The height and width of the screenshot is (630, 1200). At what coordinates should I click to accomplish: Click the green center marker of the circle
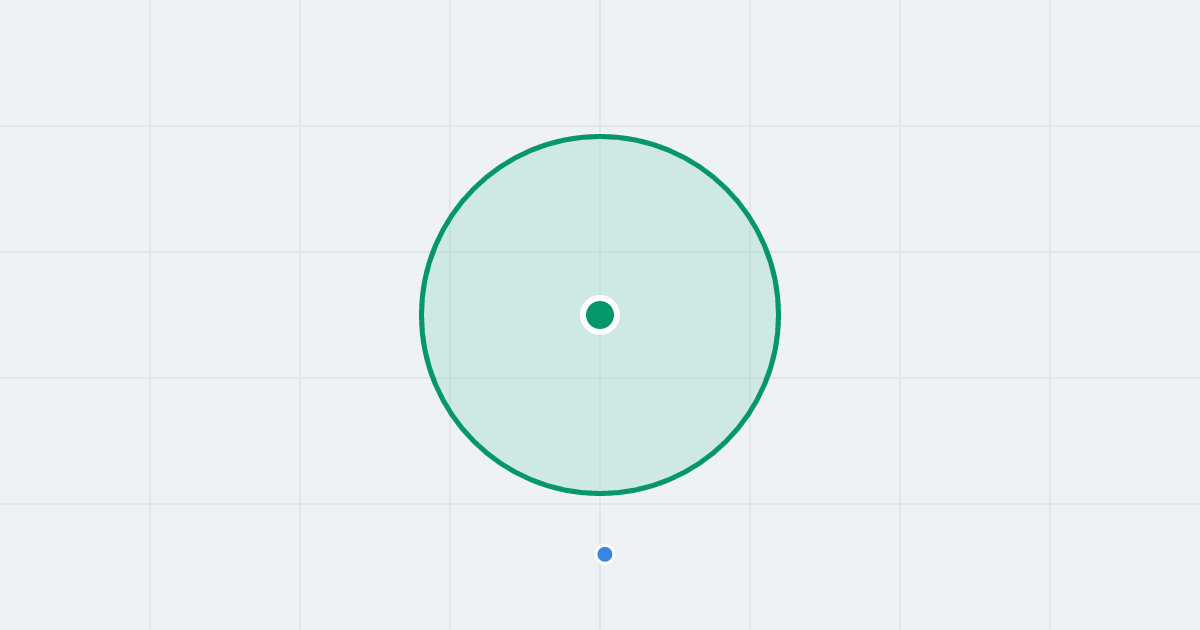(600, 315)
